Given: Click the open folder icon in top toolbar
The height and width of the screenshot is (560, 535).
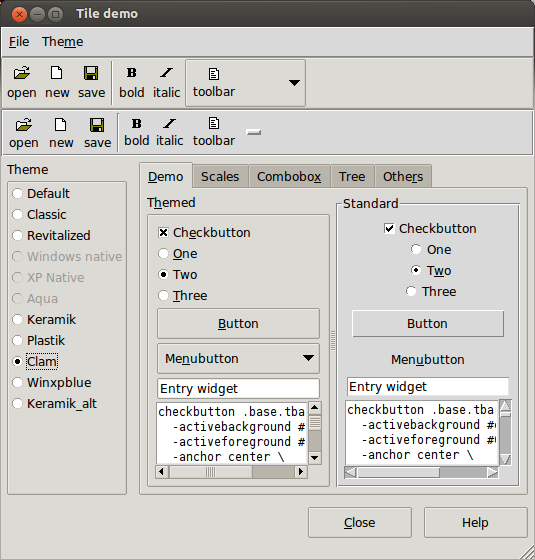Looking at the screenshot, I should [21, 73].
